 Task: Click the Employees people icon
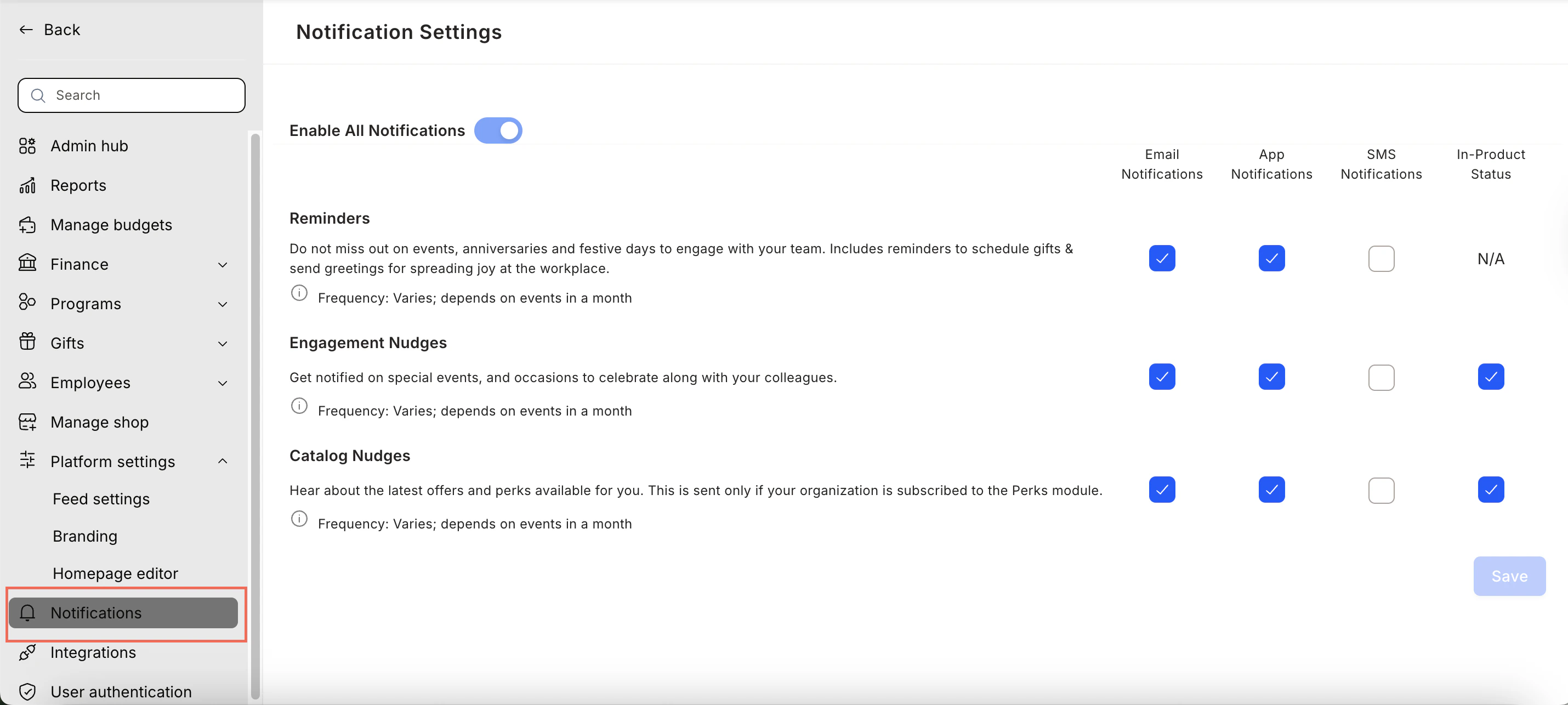[x=27, y=382]
